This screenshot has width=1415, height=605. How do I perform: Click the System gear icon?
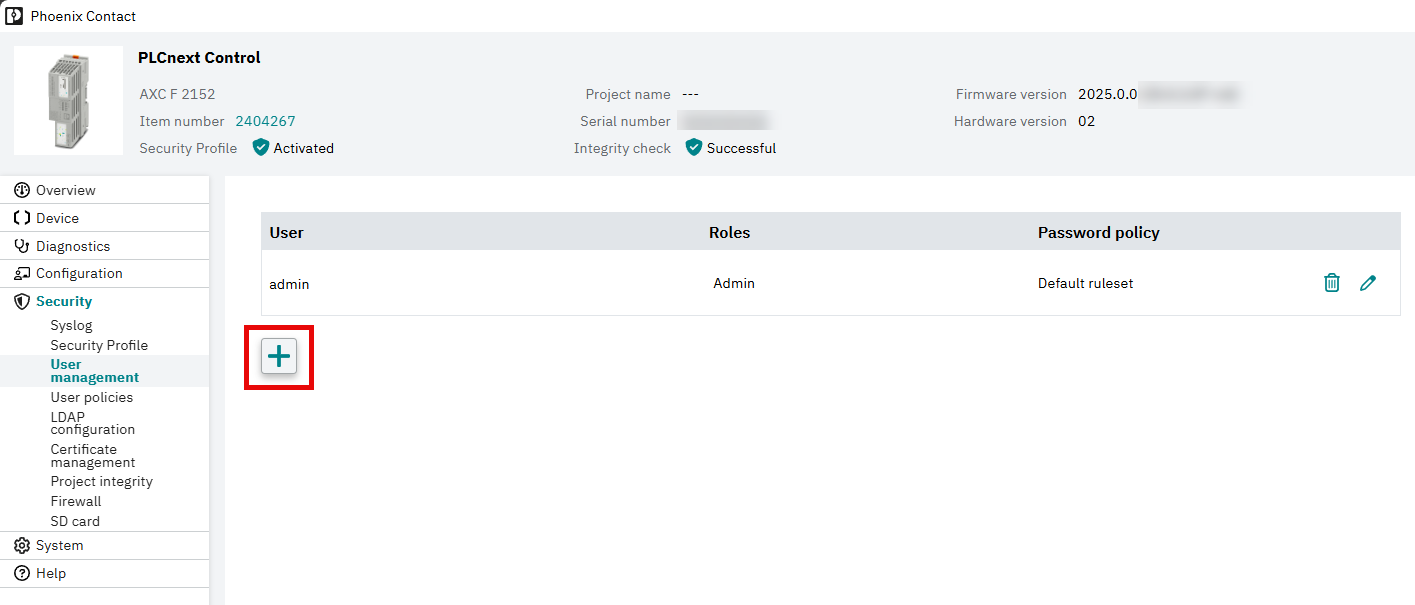[x=22, y=545]
